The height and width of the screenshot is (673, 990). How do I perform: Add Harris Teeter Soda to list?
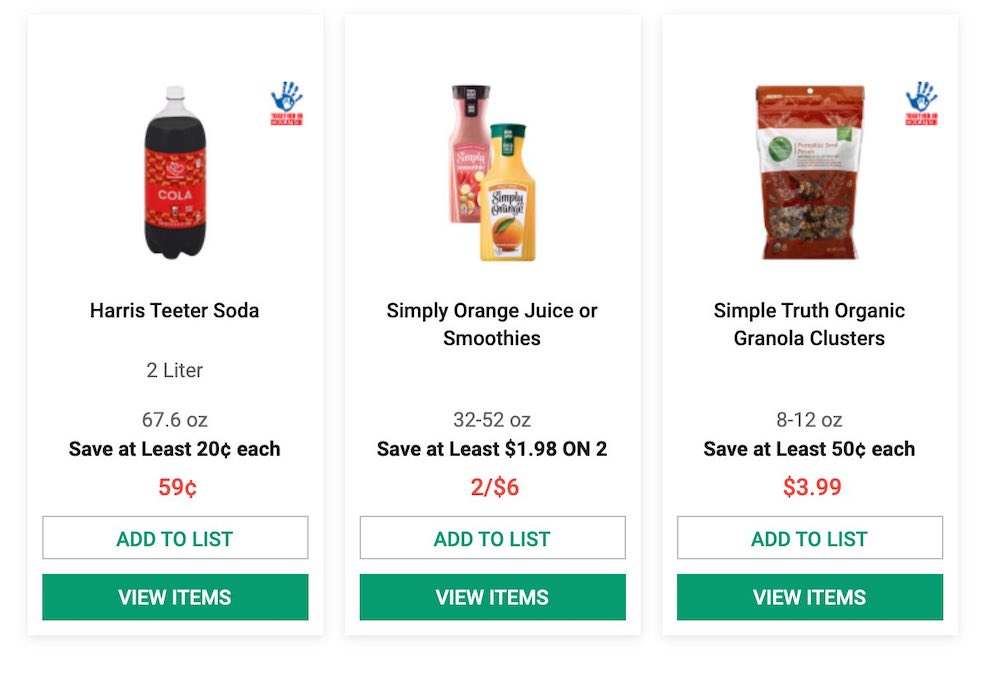(x=174, y=537)
